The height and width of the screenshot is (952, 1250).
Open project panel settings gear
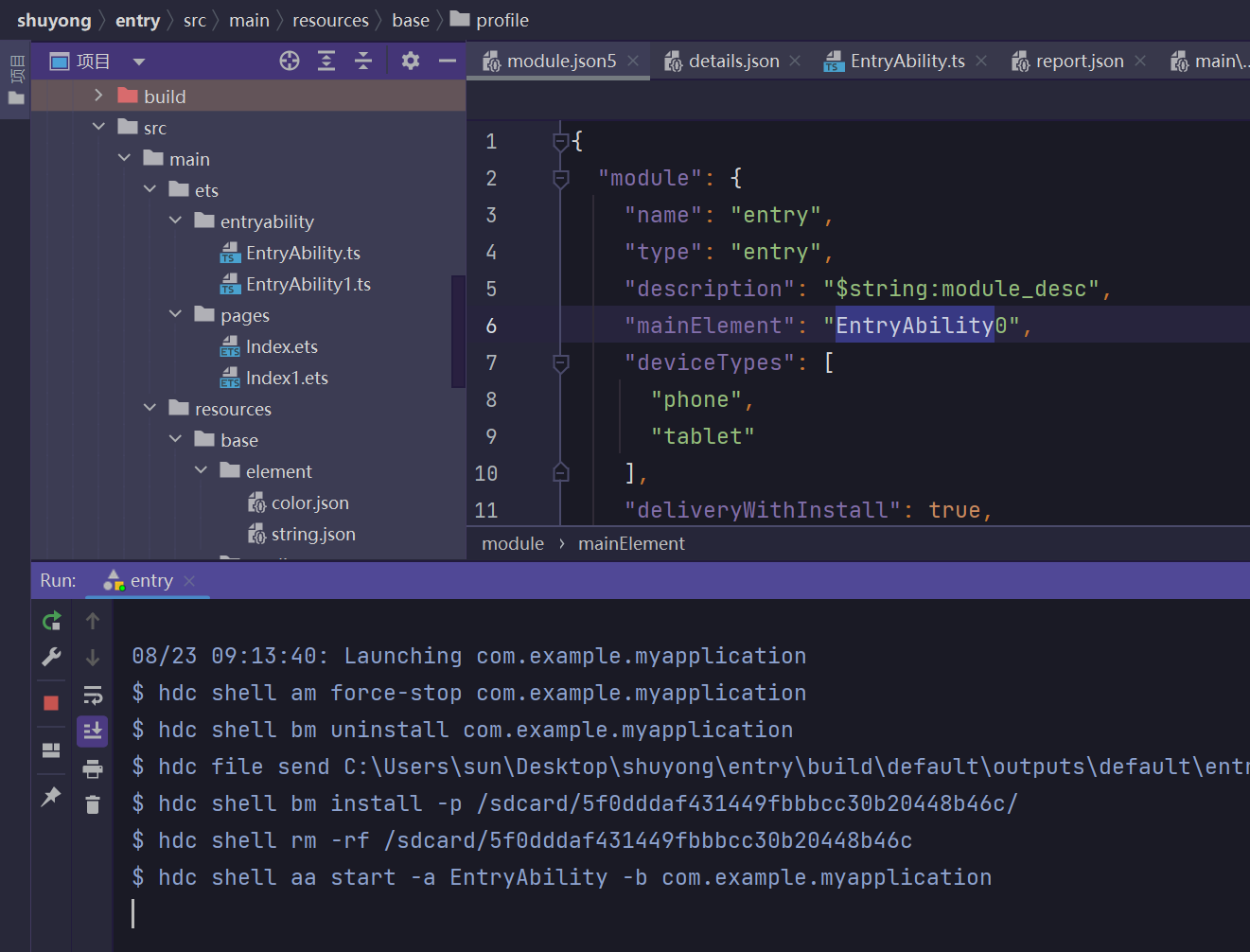(410, 62)
